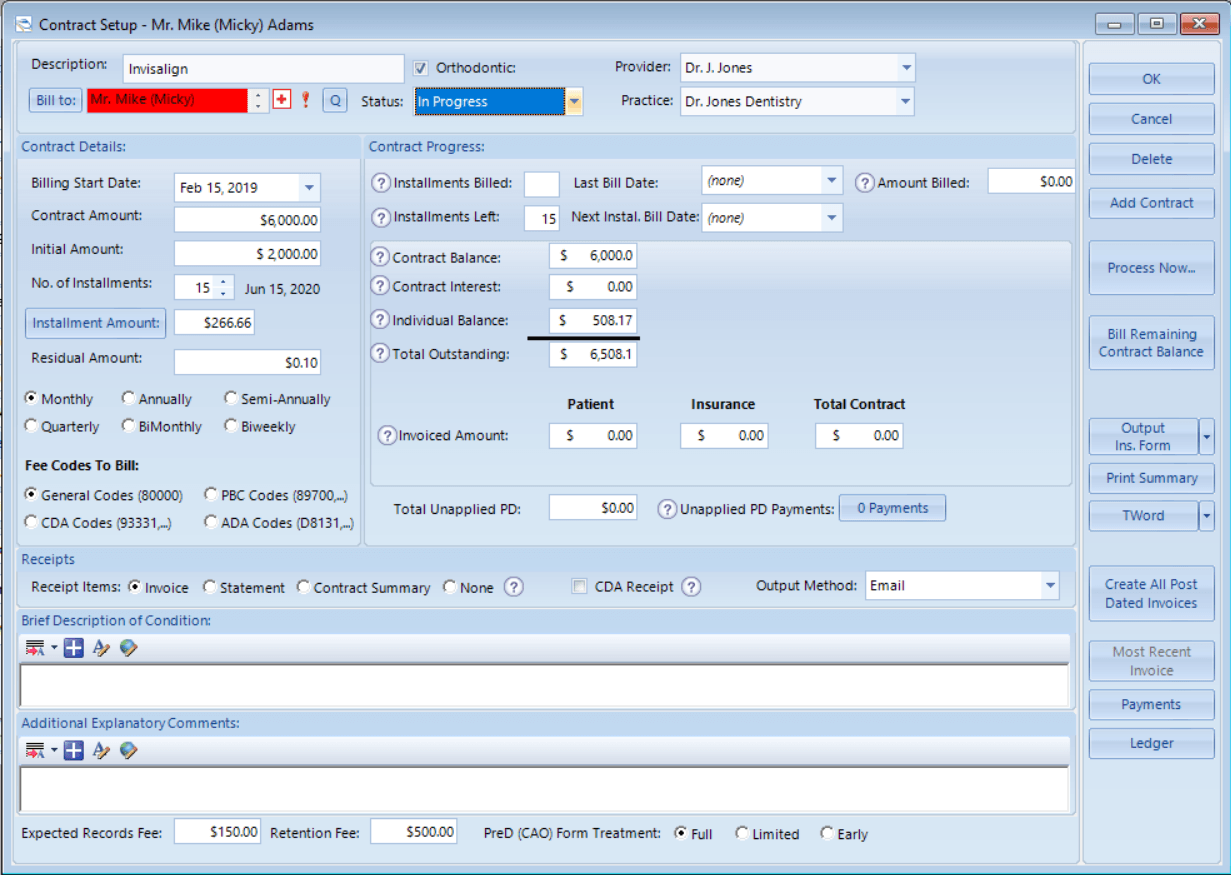
Task: Click spell-check icon in Brief Description toolbar
Action: click(x=101, y=648)
